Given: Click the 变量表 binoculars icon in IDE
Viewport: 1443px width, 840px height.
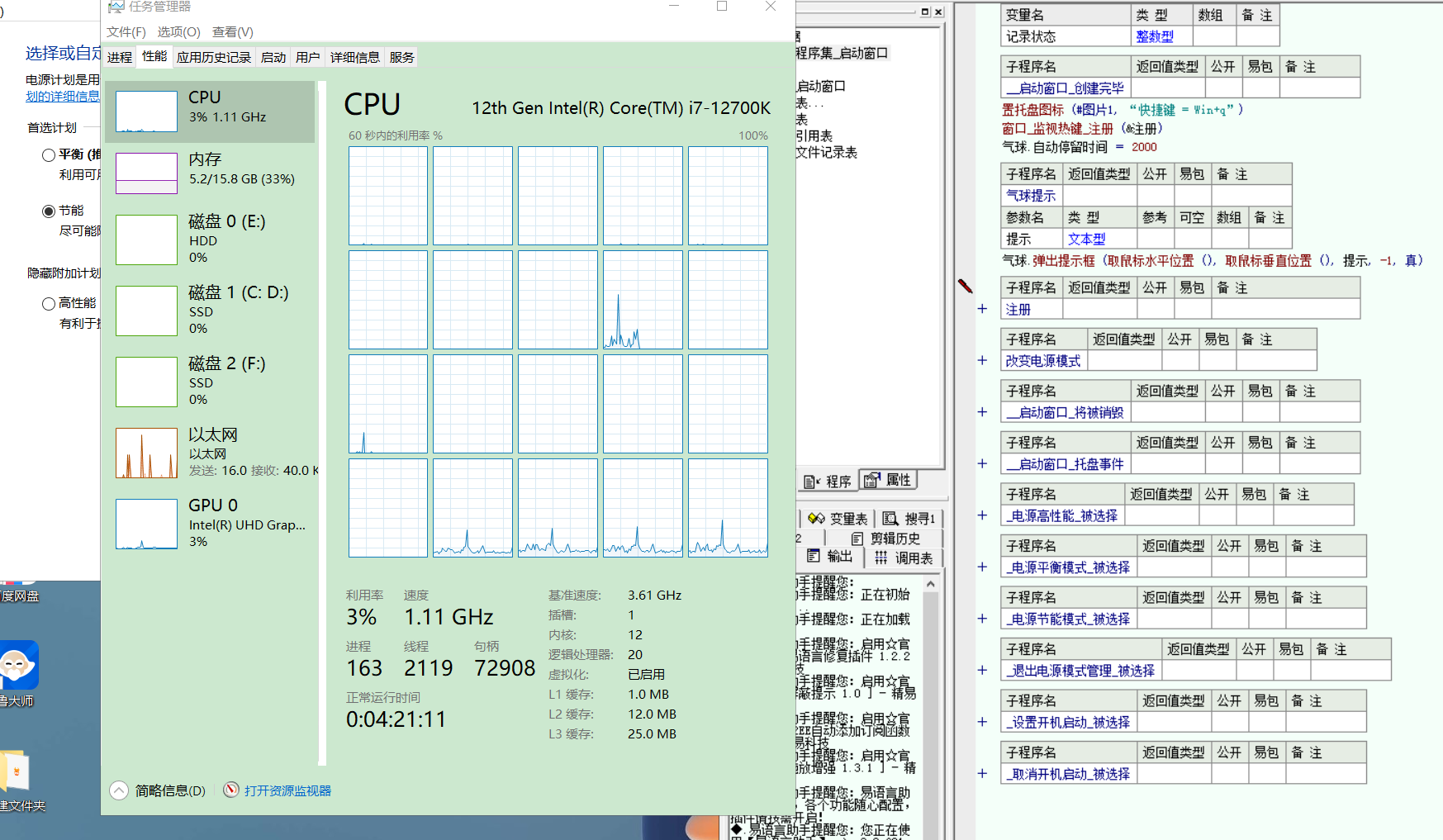Looking at the screenshot, I should 816,518.
